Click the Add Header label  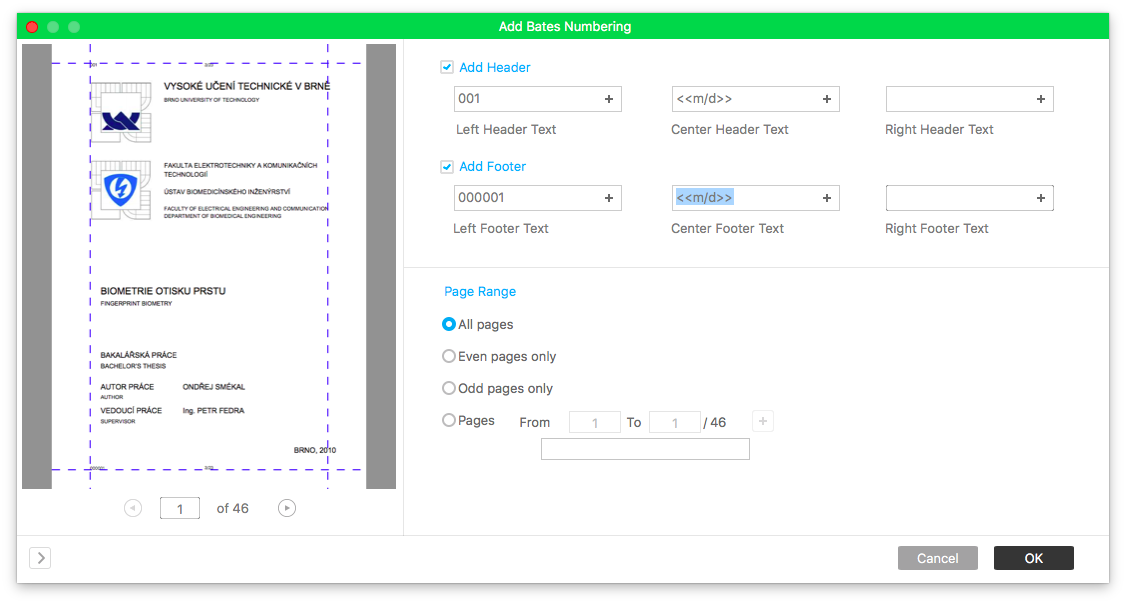pos(495,68)
